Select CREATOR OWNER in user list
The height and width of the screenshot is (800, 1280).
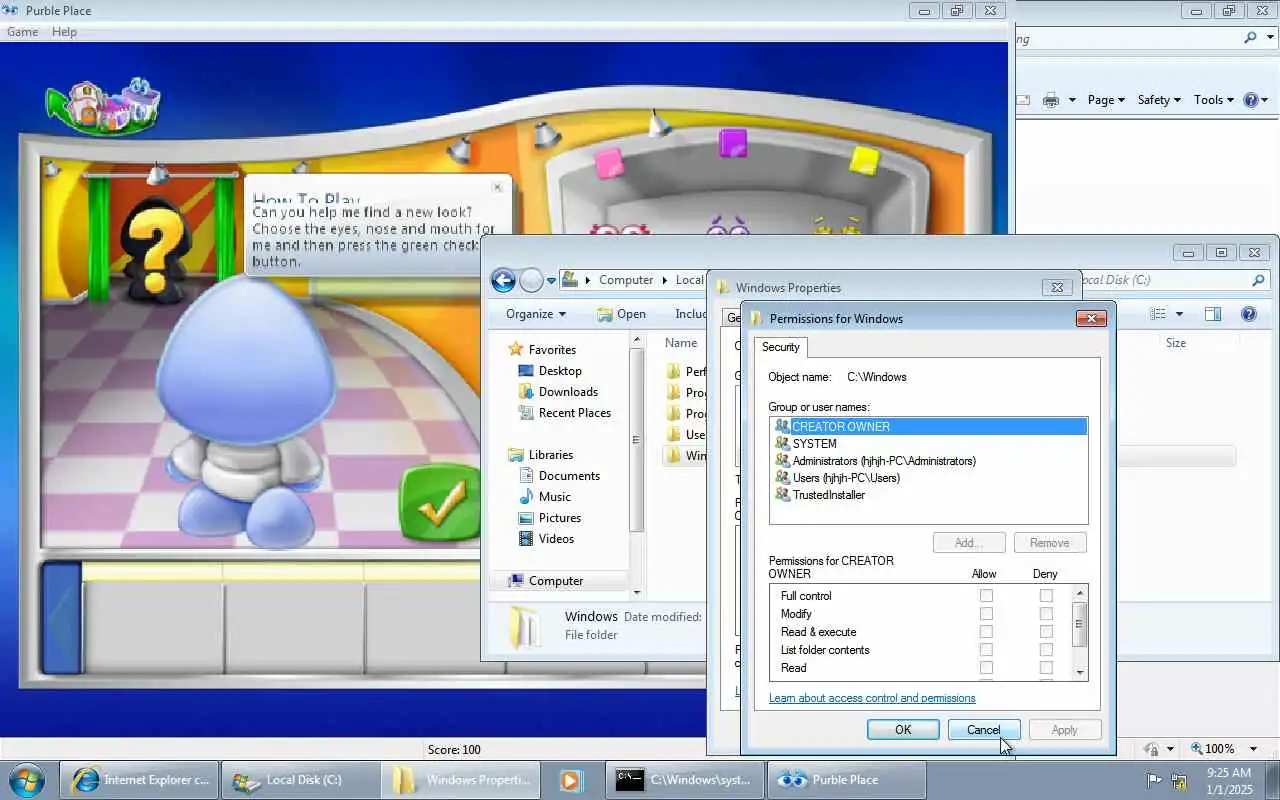[x=929, y=426]
